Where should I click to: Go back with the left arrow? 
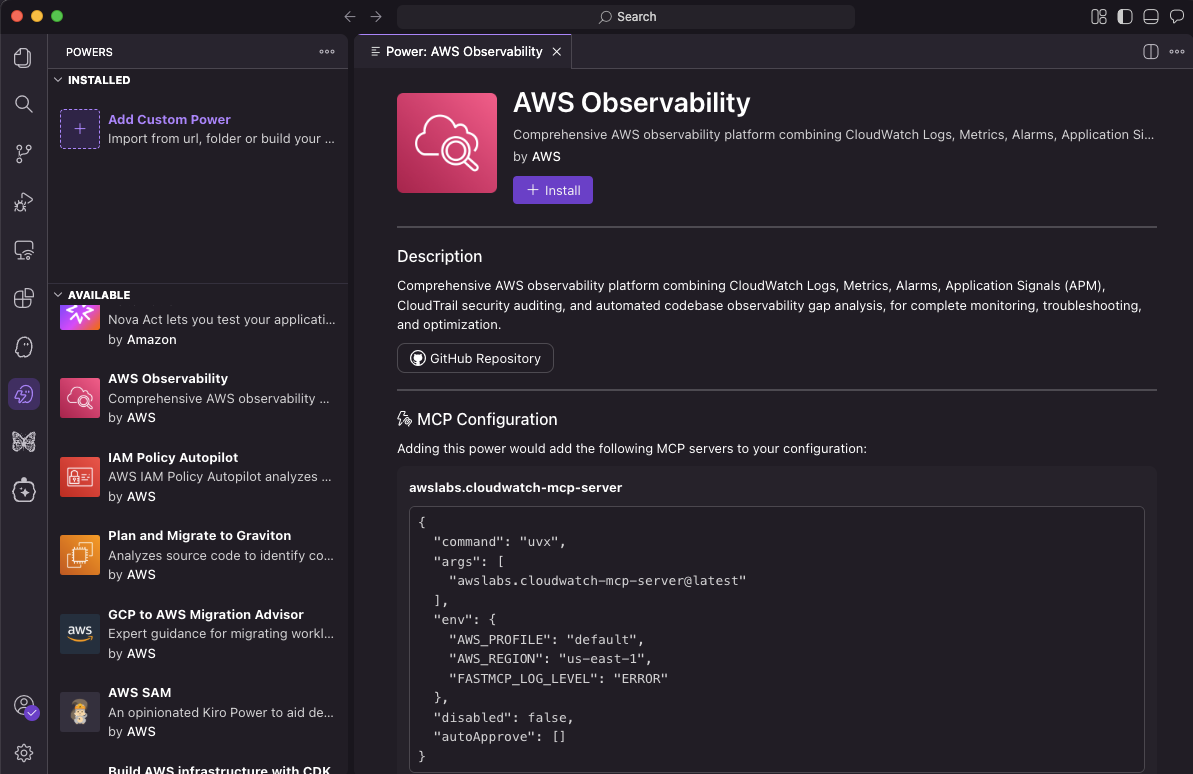pos(350,17)
